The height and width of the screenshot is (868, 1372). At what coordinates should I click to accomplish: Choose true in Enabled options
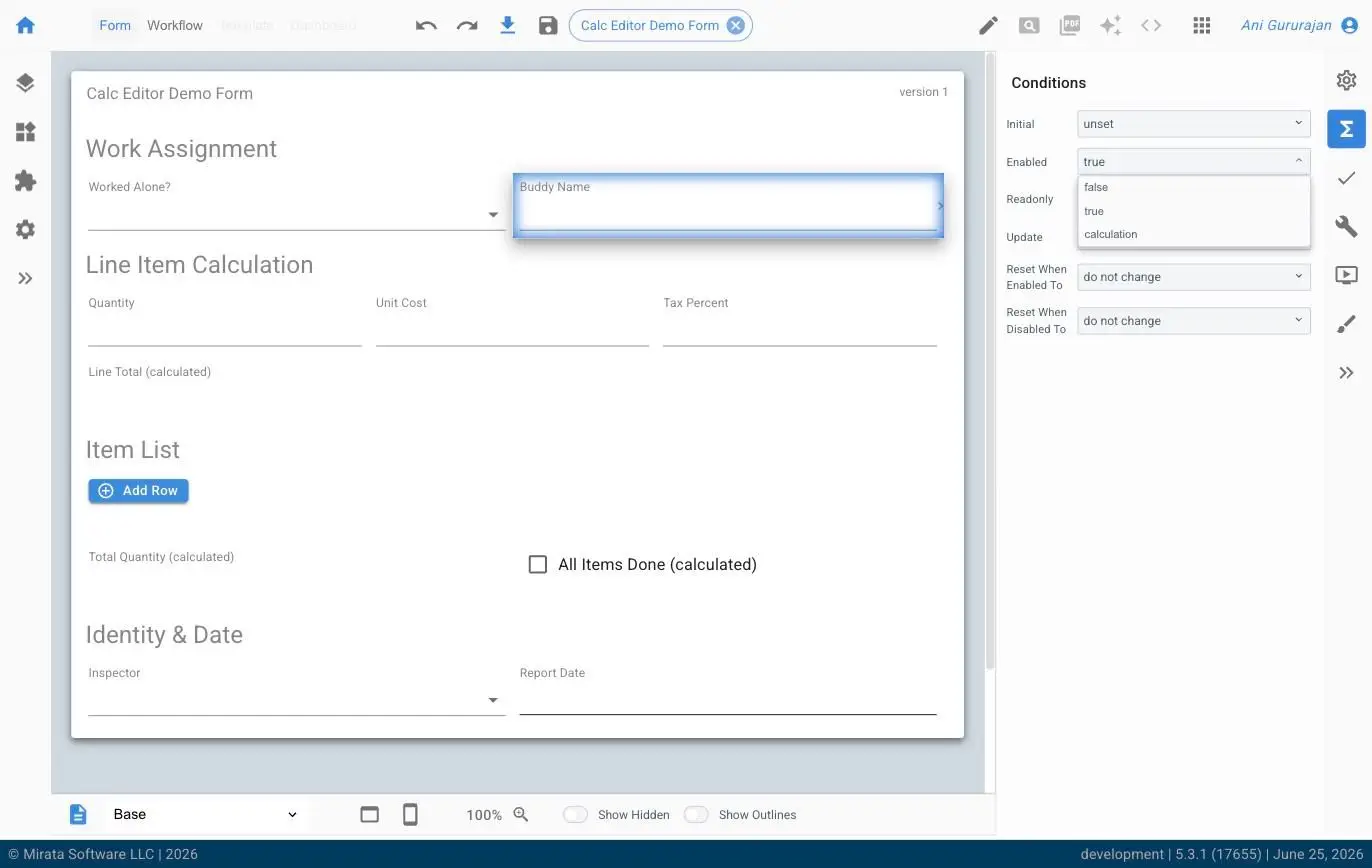point(1194,211)
